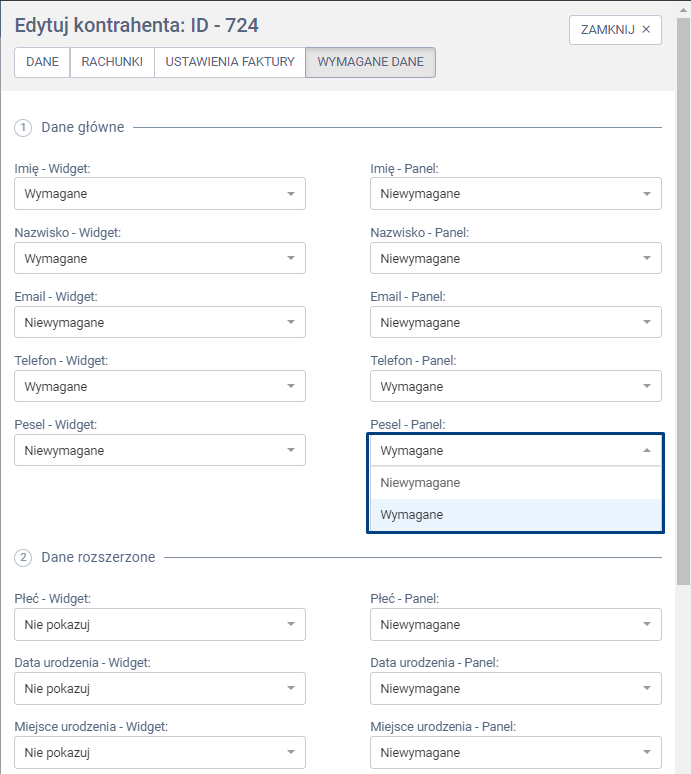Collapse the Pesel - Panel dropdown arrow
Viewport: 691px width, 774px height.
pos(646,451)
